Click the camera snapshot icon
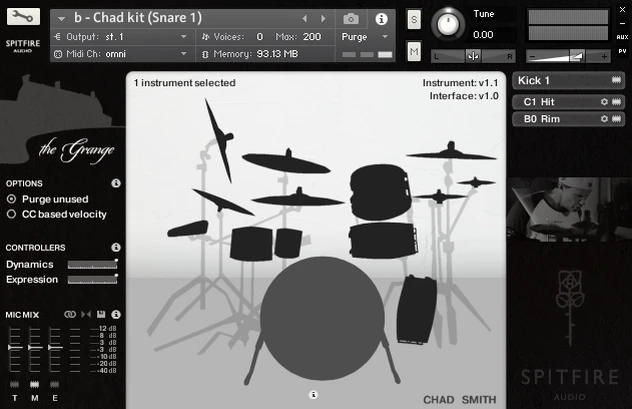 click(351, 19)
